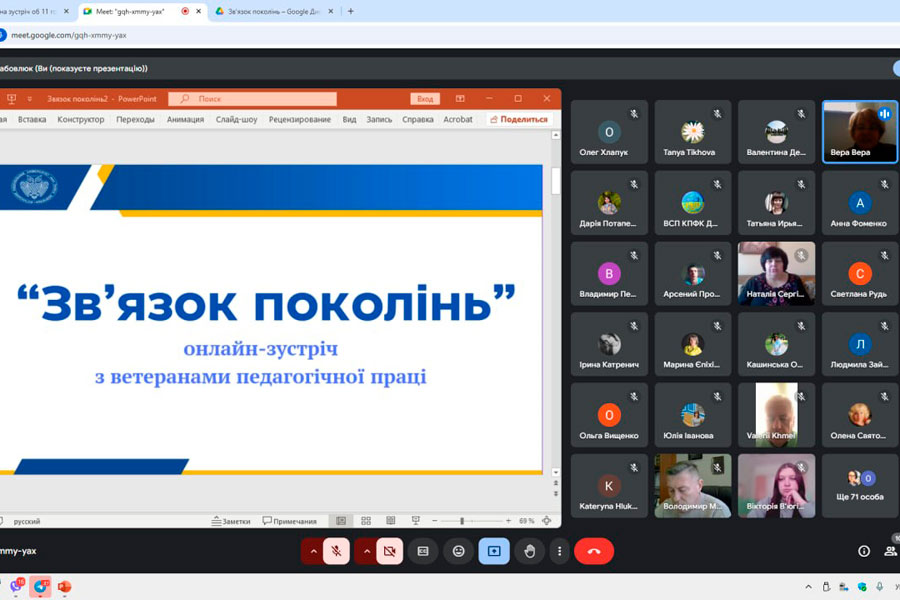Expand audio settings arrow beside microphone
This screenshot has width=900, height=600.
click(x=313, y=551)
